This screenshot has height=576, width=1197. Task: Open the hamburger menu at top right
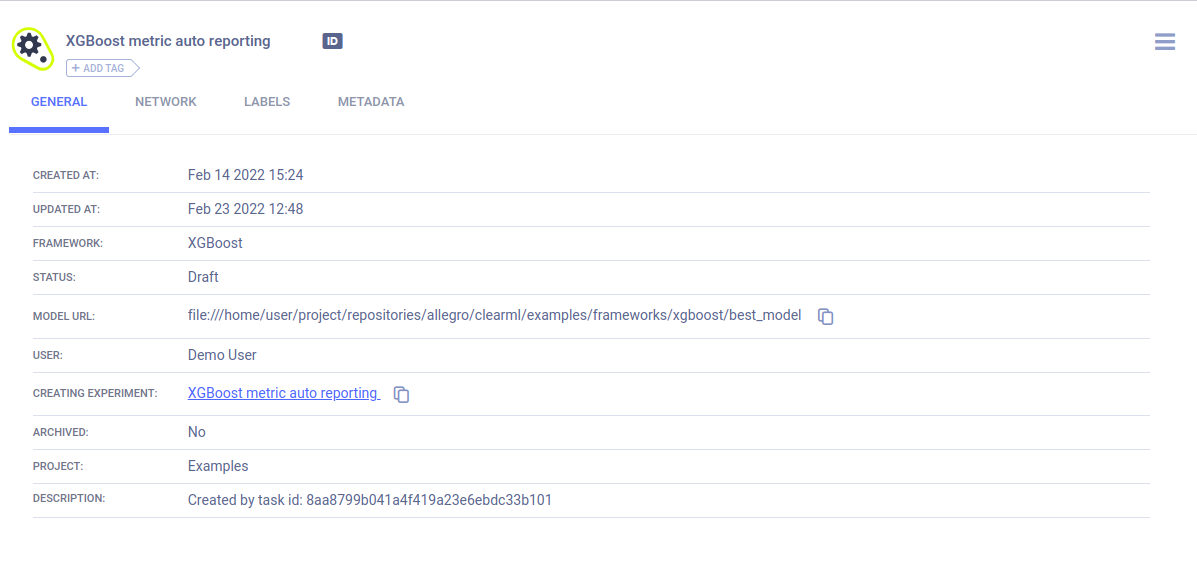click(1164, 42)
